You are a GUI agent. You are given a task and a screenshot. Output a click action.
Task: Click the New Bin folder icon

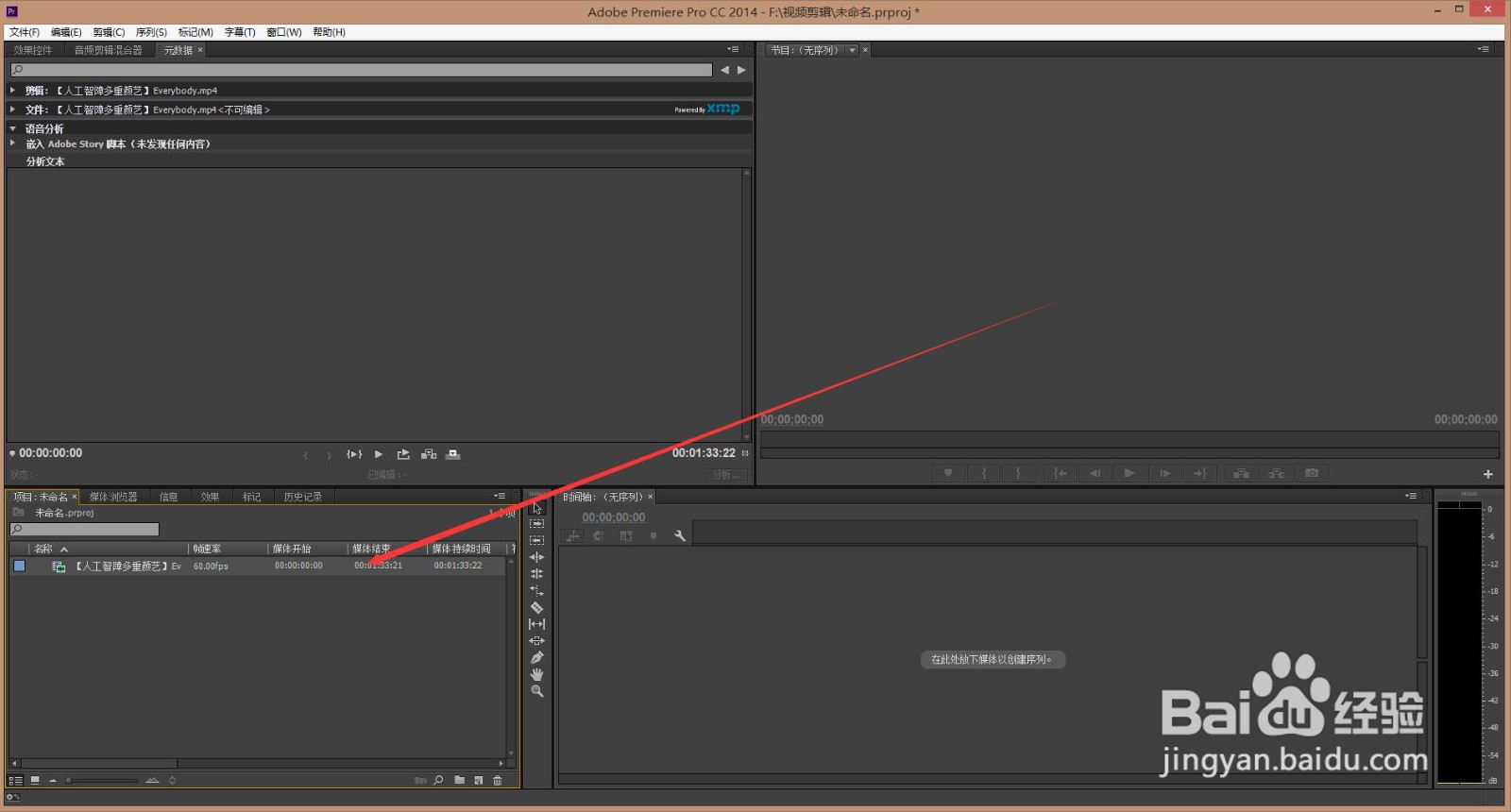459,780
